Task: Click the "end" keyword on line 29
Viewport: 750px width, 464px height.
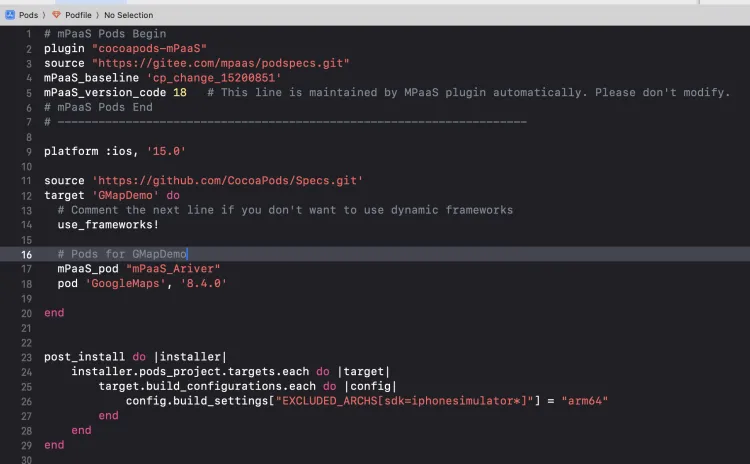Action: (x=54, y=445)
